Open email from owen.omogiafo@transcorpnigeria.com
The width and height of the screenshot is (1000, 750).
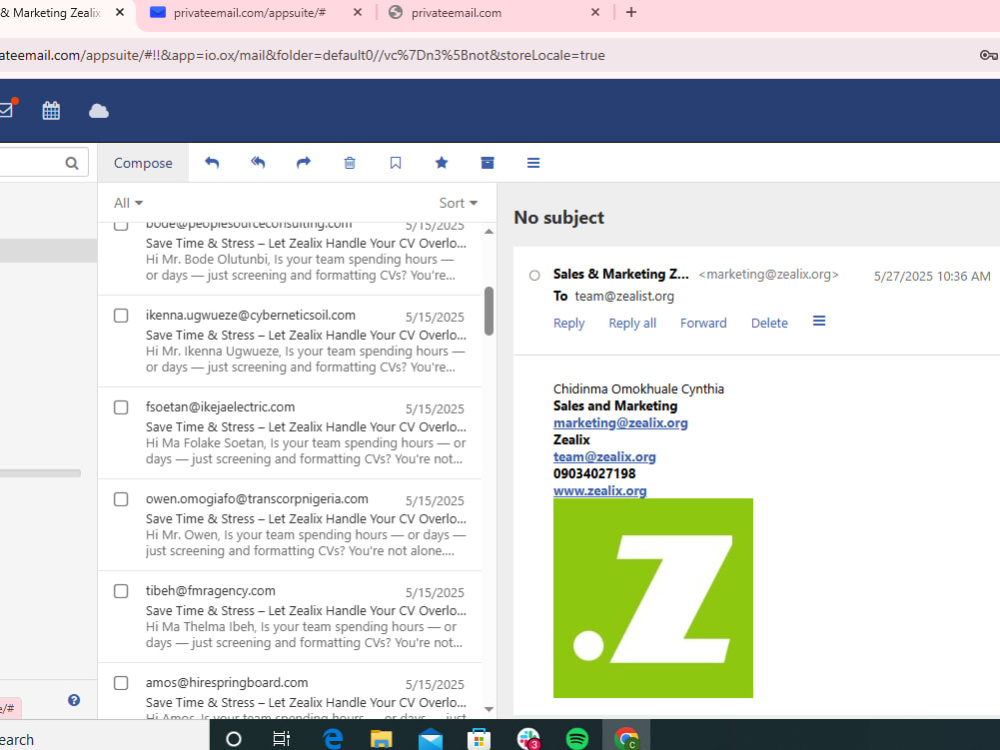coord(290,524)
